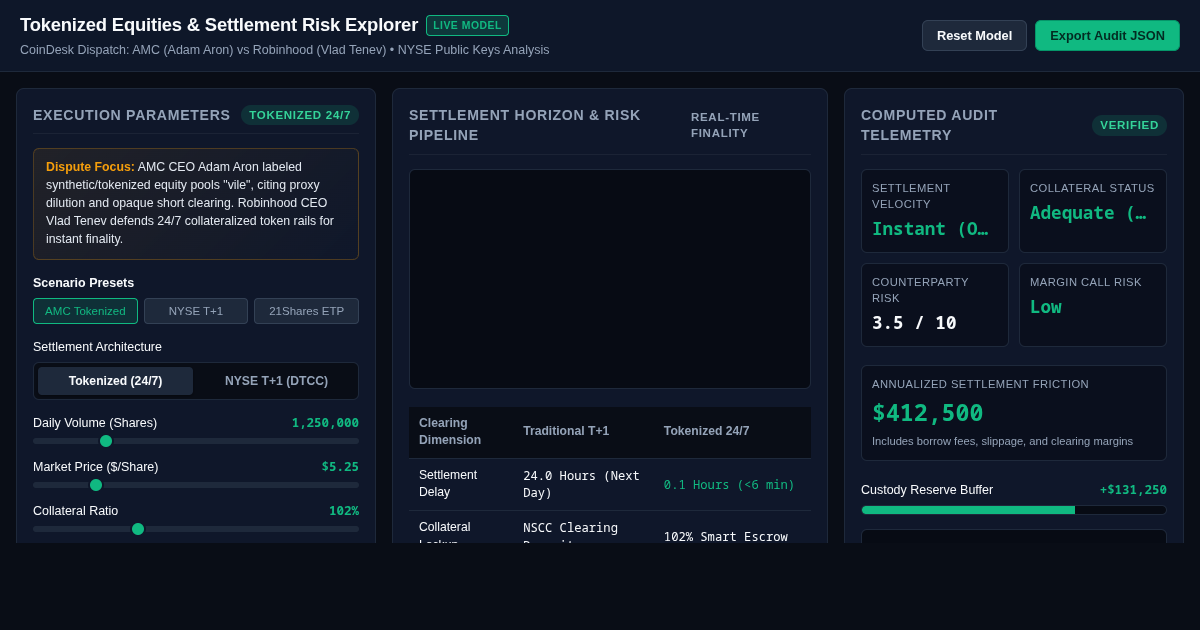Click the Settlement Horizon & Risk Pipeline heading
The height and width of the screenshot is (630, 1200).
[525, 125]
